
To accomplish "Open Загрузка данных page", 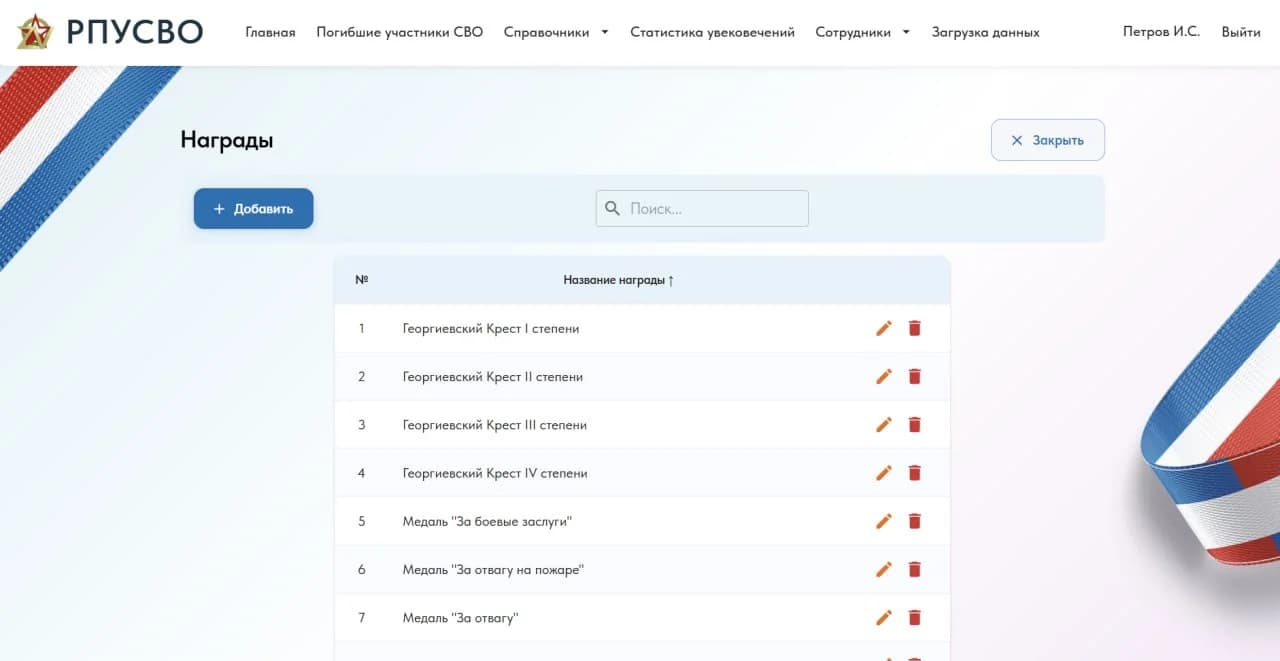I will pyautogui.click(x=985, y=32).
